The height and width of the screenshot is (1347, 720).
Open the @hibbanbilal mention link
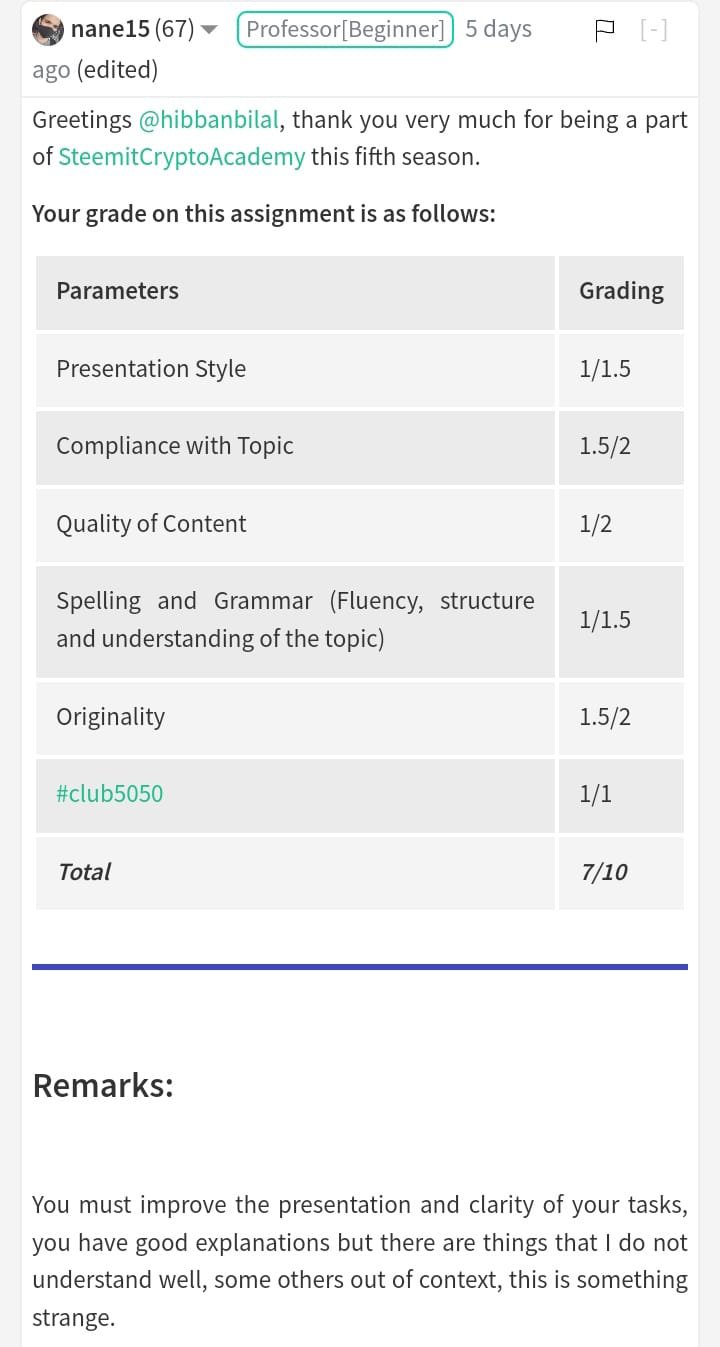[x=208, y=120]
